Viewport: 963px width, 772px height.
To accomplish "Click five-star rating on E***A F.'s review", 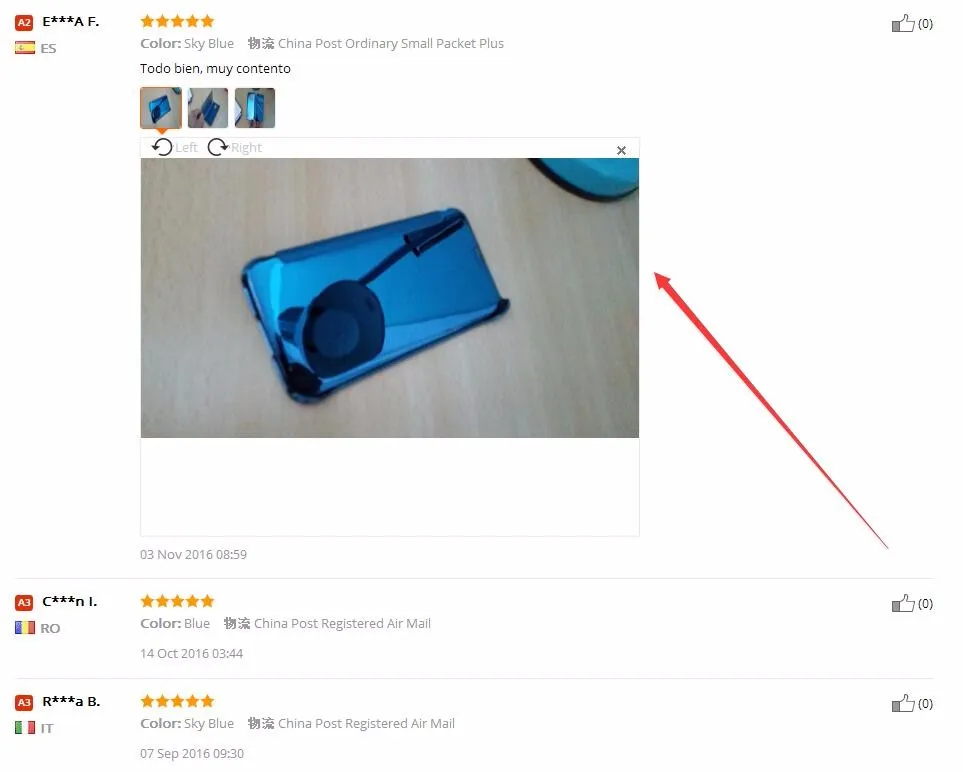I will click(x=177, y=21).
